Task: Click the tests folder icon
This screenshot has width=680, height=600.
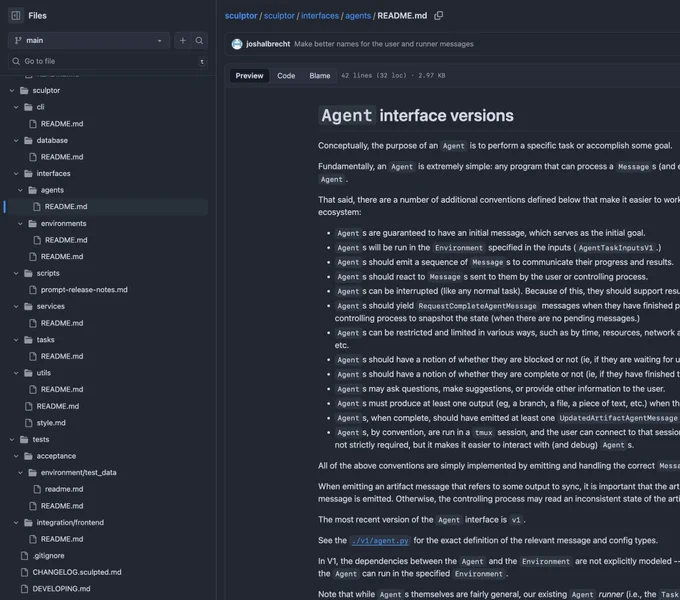Action: click(x=24, y=440)
